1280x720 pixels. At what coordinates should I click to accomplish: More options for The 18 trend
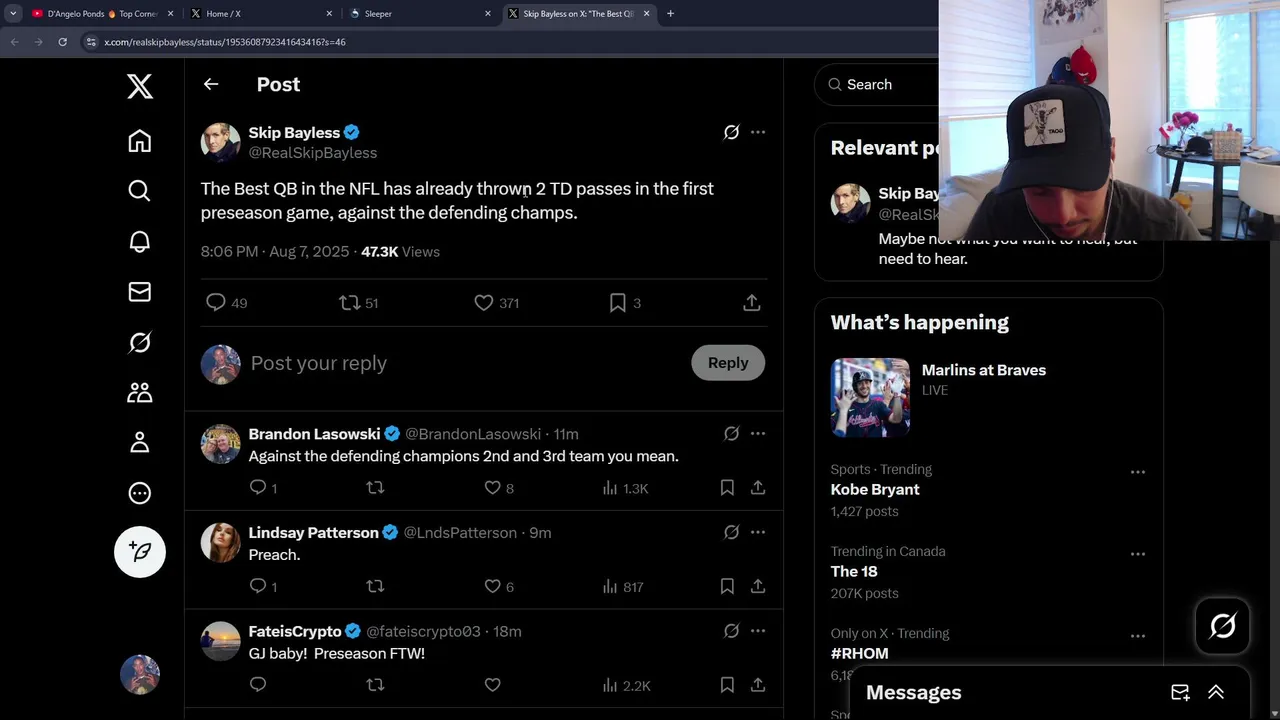click(1138, 553)
